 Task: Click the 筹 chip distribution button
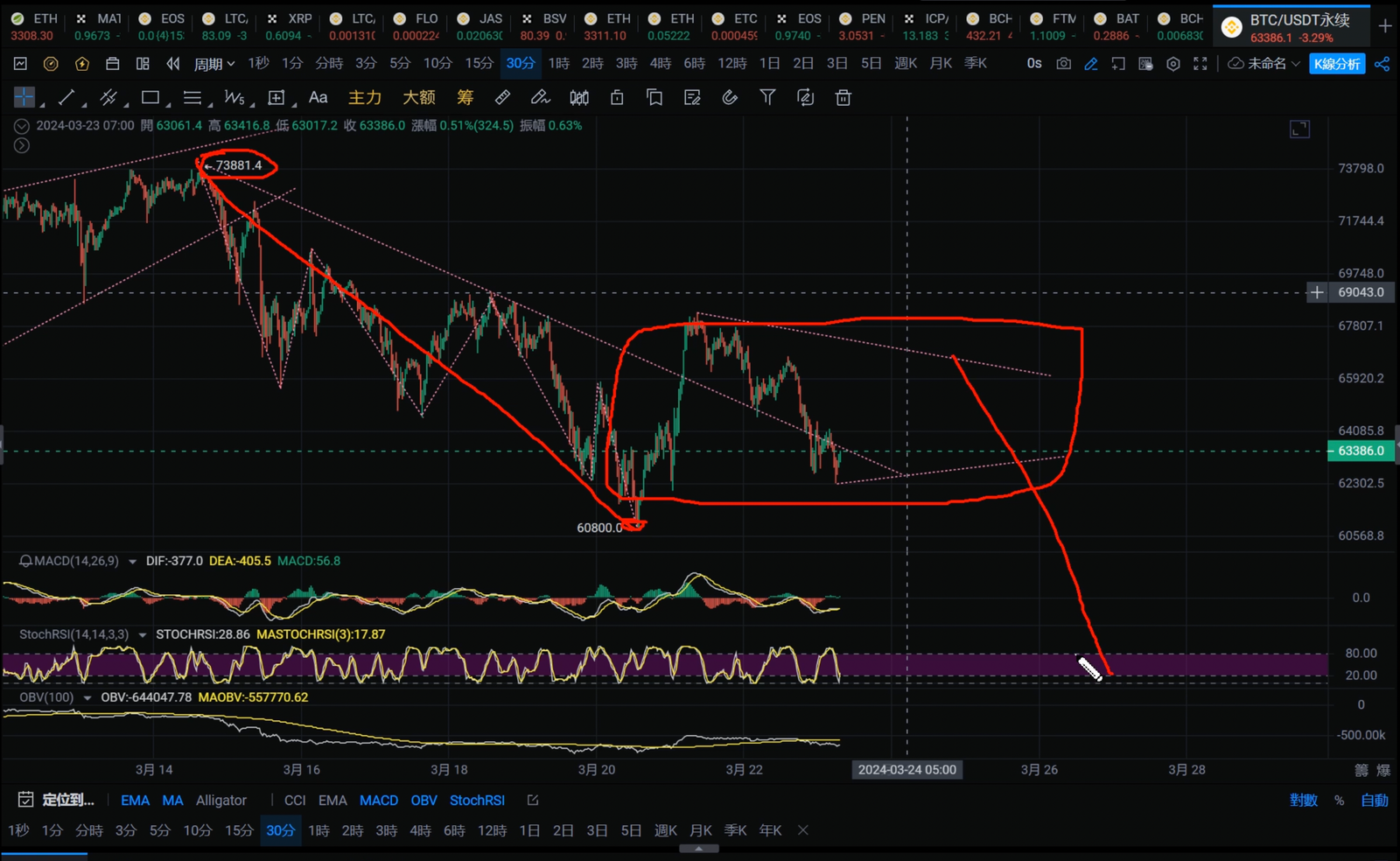[x=465, y=97]
